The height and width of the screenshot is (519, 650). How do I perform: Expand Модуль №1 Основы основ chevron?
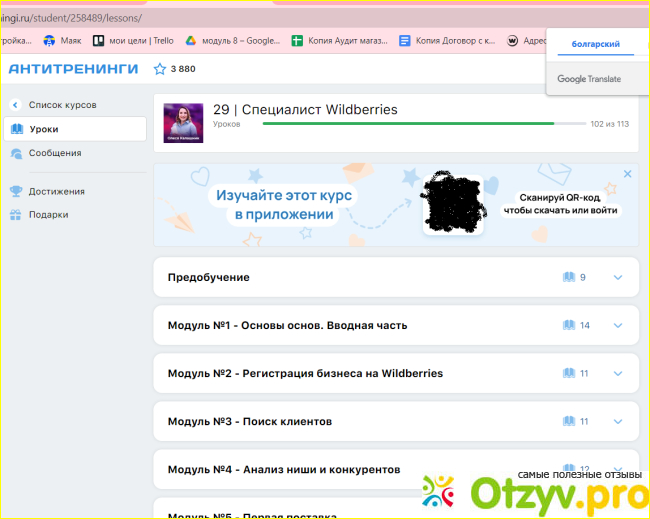[617, 325]
